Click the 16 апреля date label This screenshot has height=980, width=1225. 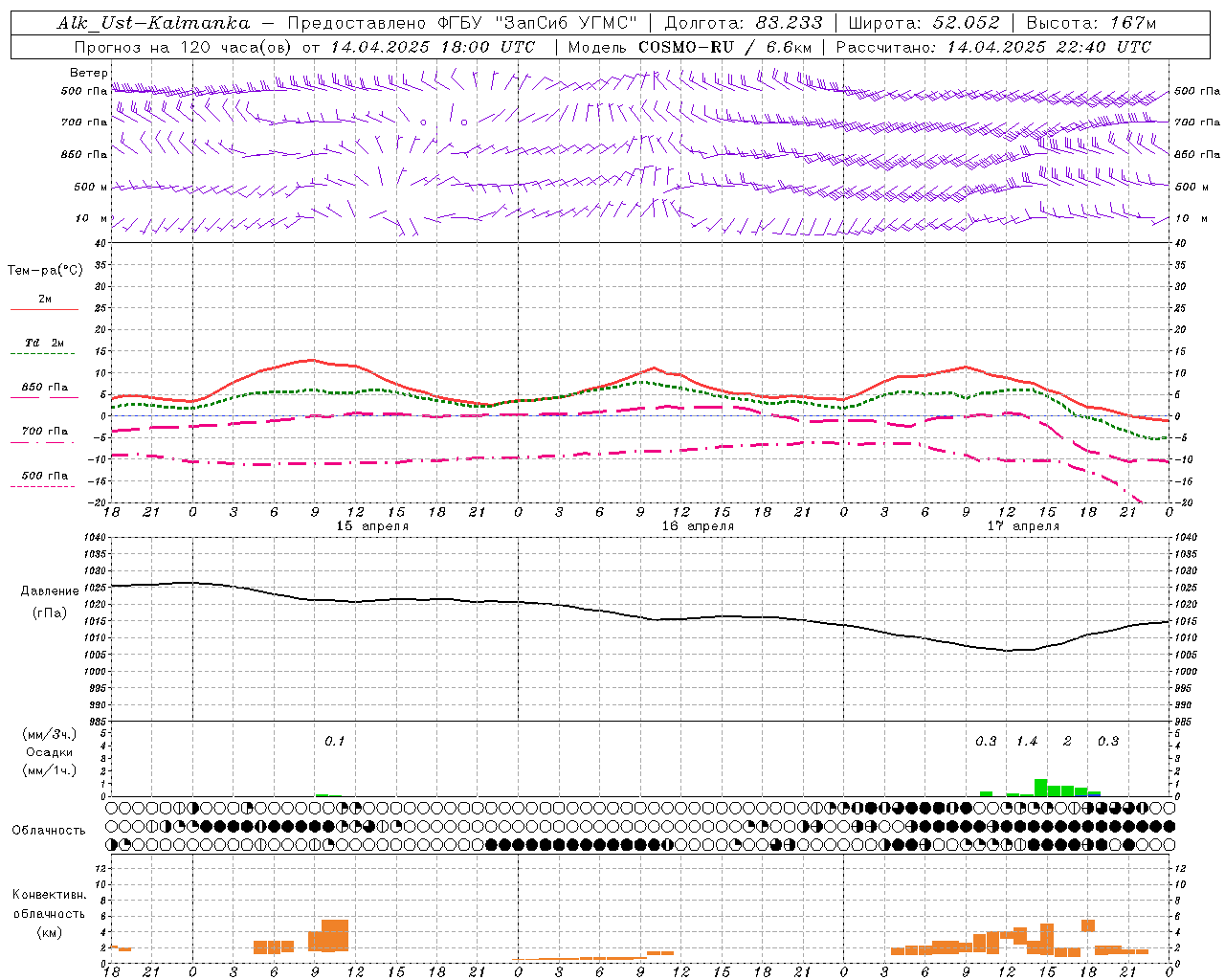(x=698, y=526)
